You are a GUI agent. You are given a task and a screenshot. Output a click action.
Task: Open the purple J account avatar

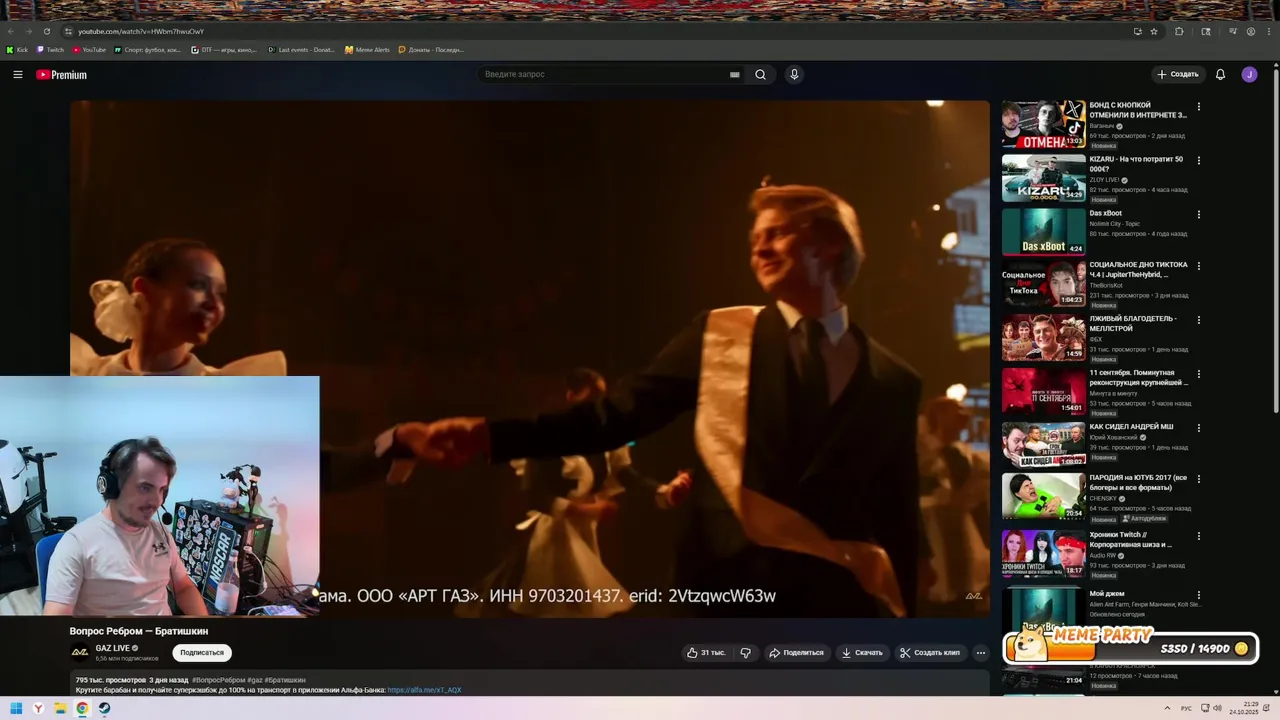pyautogui.click(x=1249, y=74)
